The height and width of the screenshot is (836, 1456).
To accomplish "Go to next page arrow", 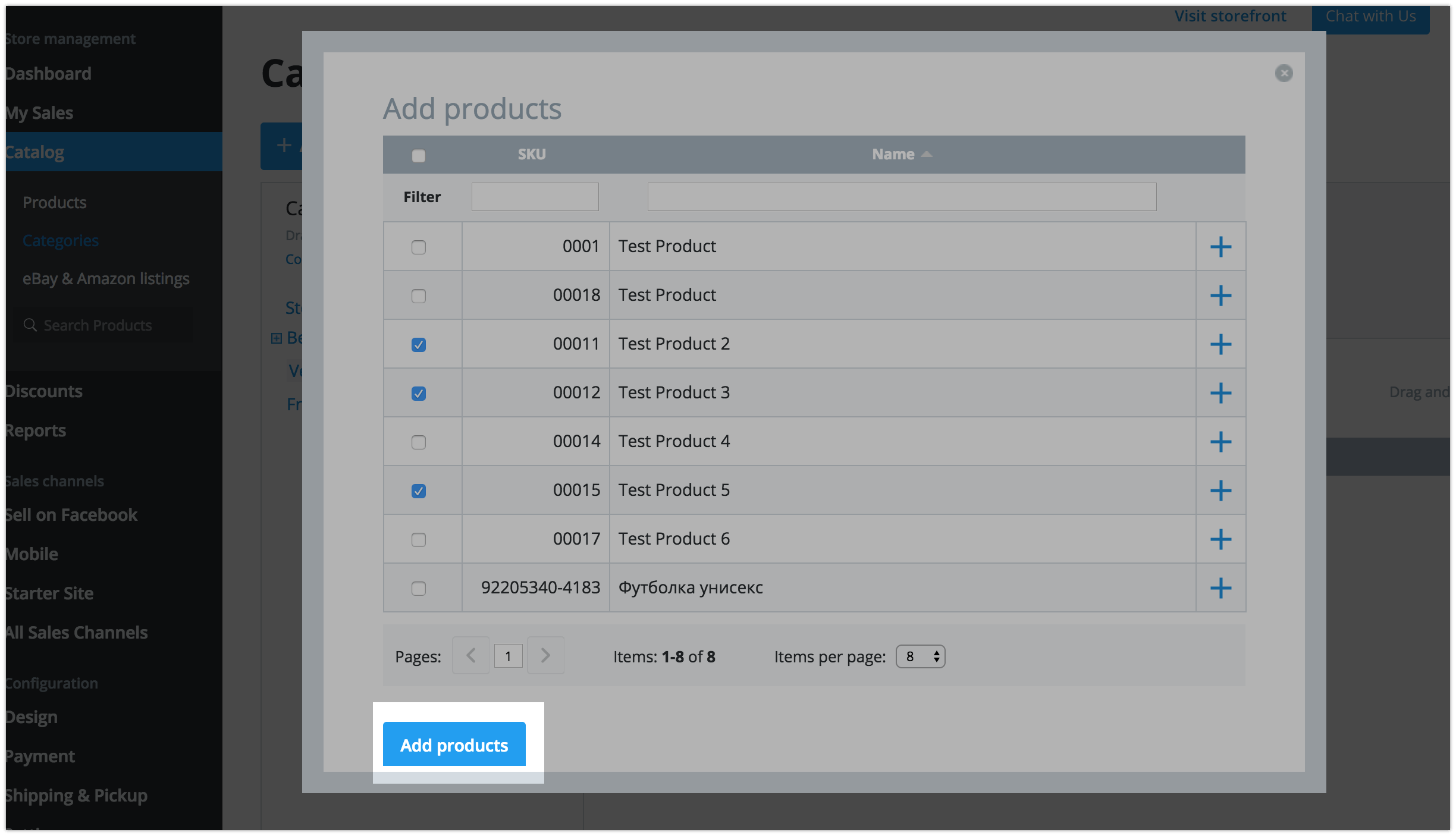I will click(545, 655).
